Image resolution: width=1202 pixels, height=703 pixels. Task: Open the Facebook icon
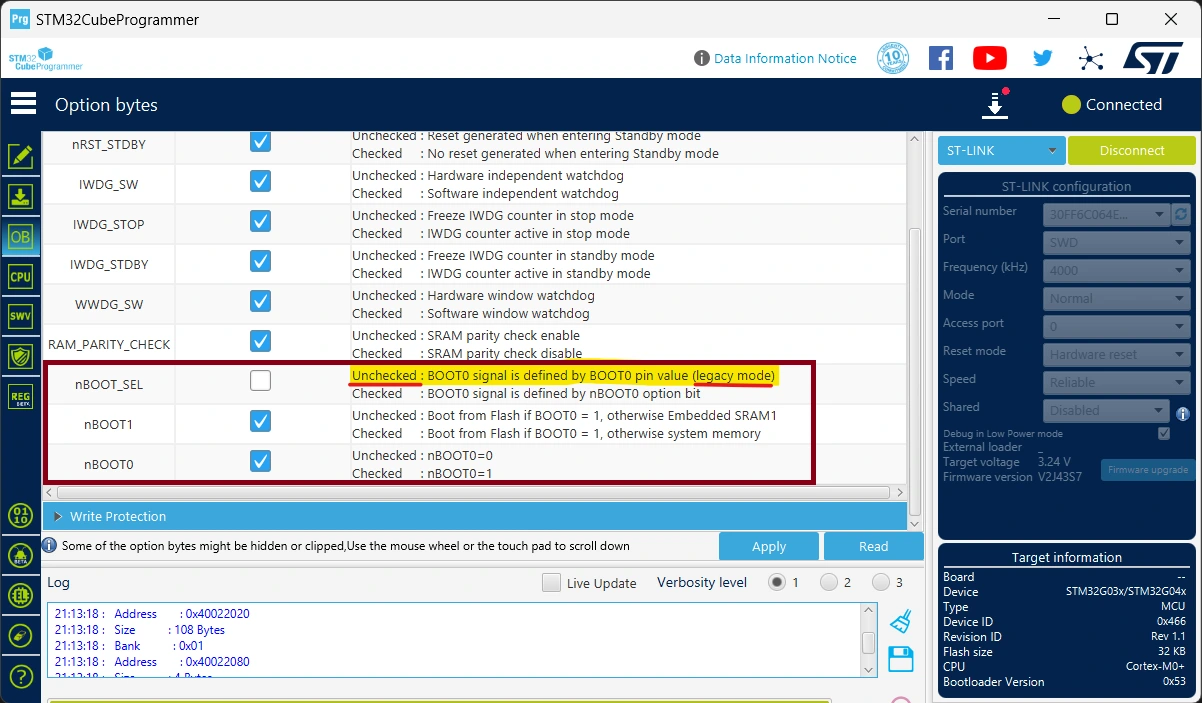point(941,58)
